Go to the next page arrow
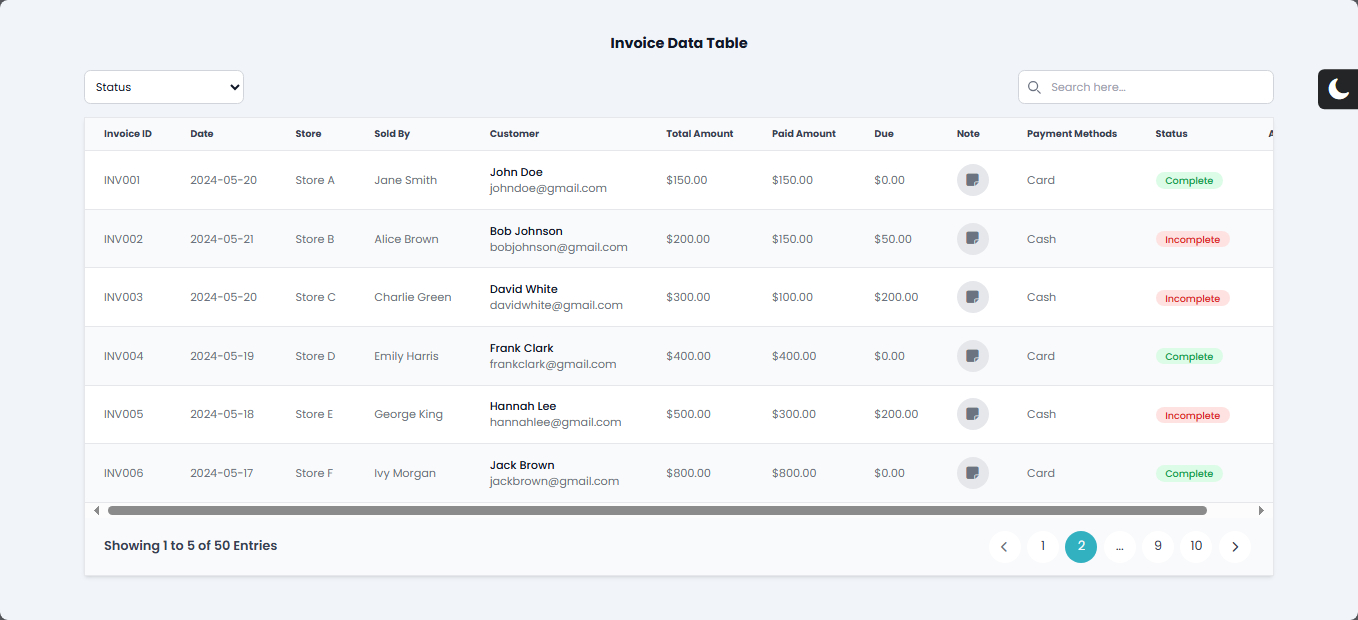Viewport: 1358px width, 620px height. 1235,547
